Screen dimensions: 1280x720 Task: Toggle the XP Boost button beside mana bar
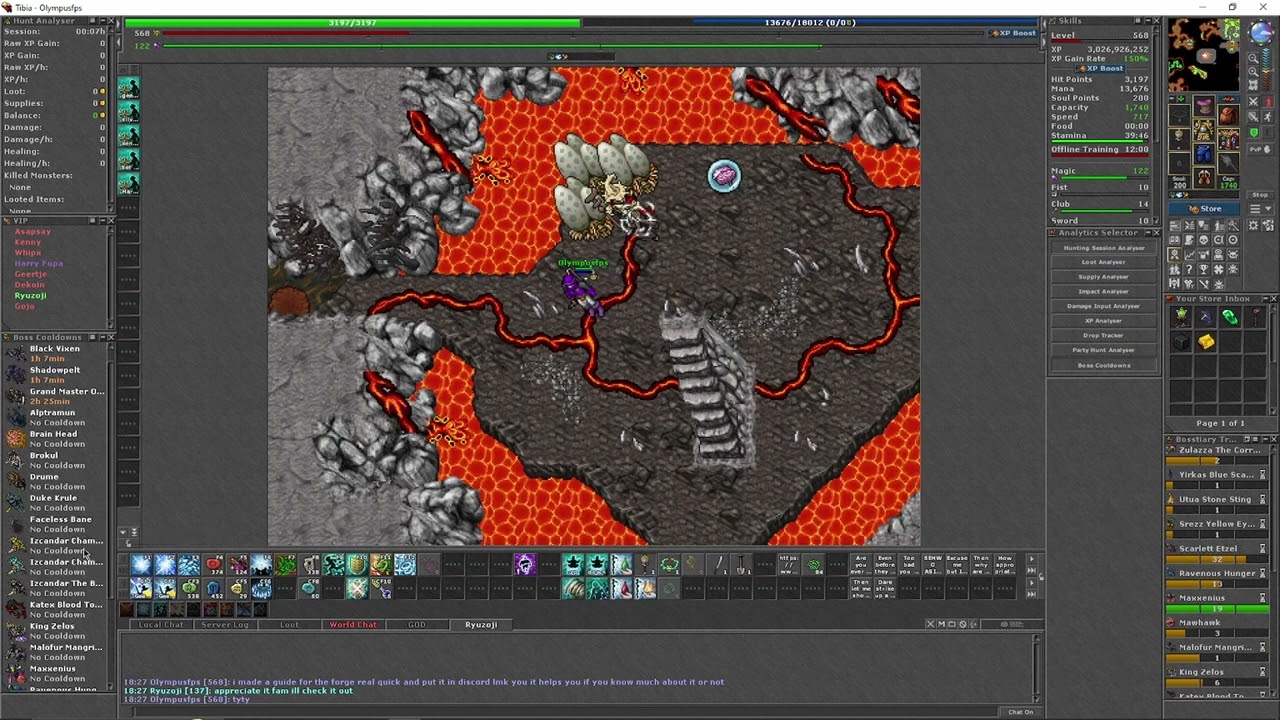pyautogui.click(x=1015, y=33)
